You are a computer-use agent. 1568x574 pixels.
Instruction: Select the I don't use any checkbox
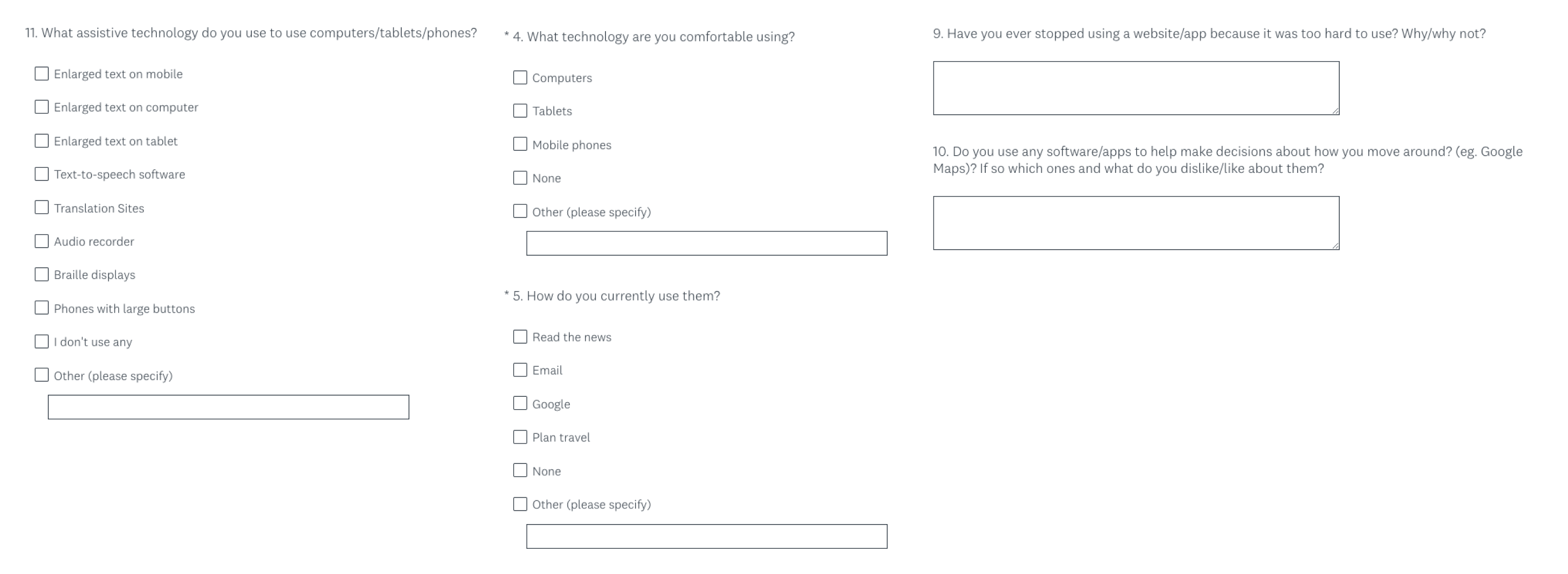tap(41, 342)
